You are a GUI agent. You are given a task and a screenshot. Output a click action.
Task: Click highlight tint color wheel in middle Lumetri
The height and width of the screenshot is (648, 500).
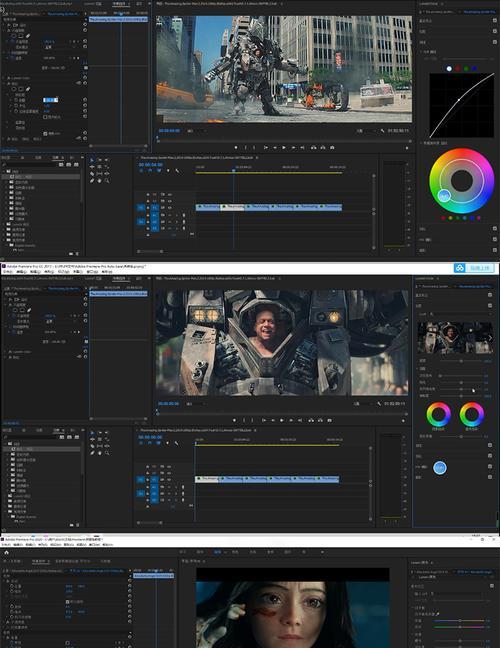pyautogui.click(x=471, y=414)
